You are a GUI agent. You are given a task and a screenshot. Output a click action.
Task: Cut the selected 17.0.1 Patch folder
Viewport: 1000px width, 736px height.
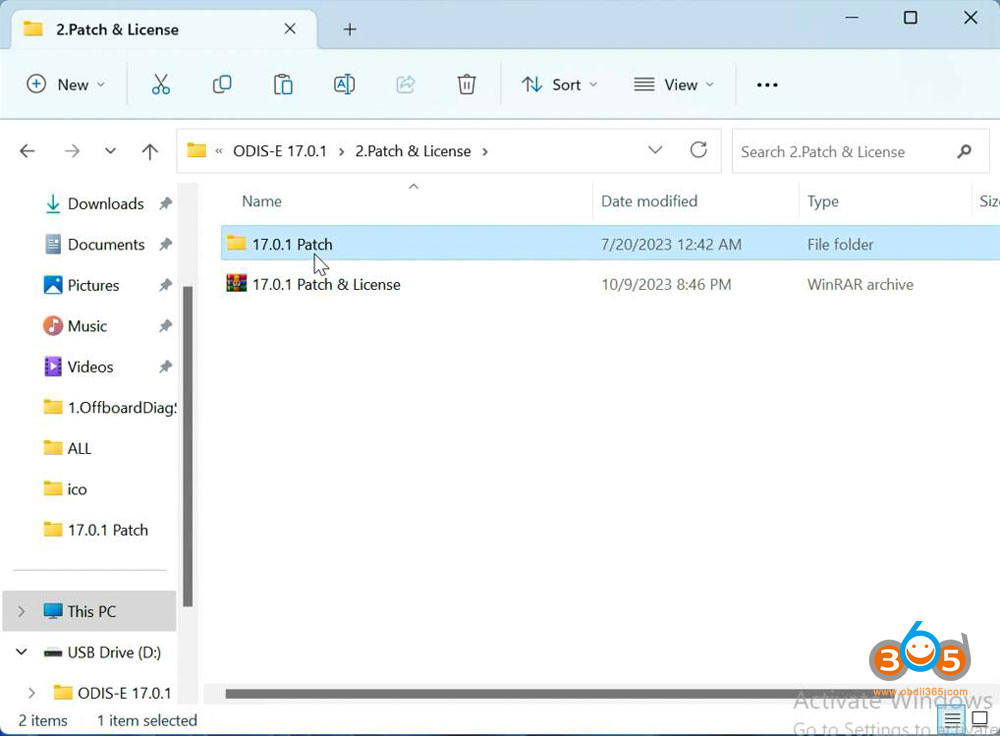point(161,84)
